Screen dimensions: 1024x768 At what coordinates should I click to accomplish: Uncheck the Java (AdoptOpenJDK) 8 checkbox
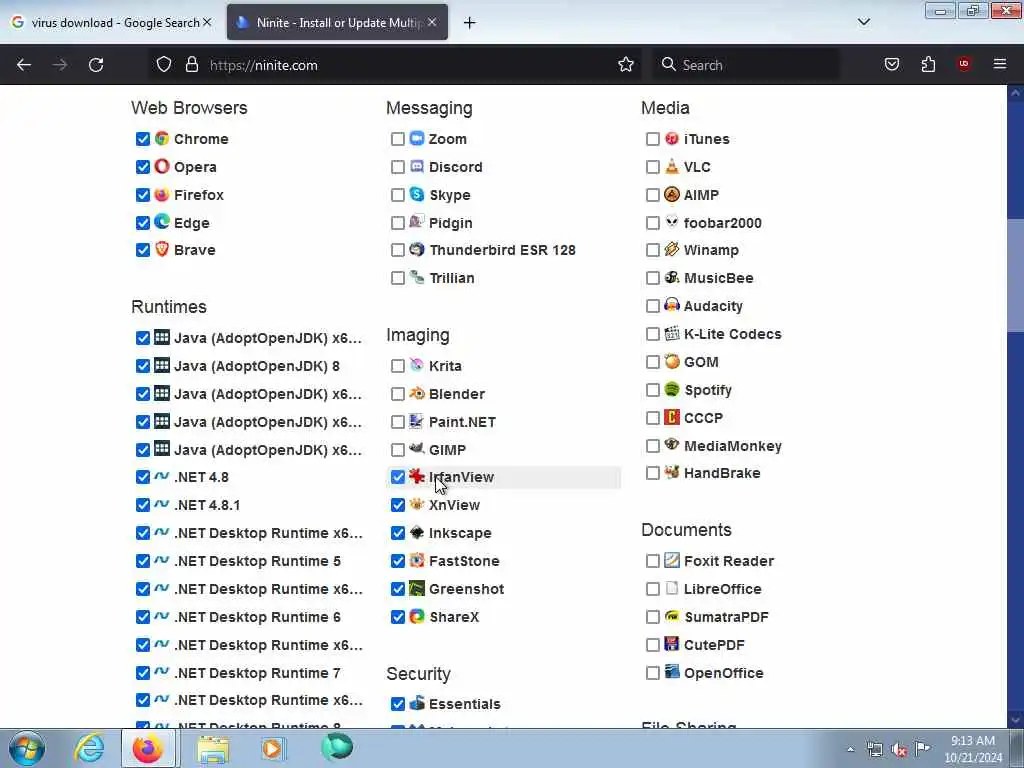pos(143,366)
